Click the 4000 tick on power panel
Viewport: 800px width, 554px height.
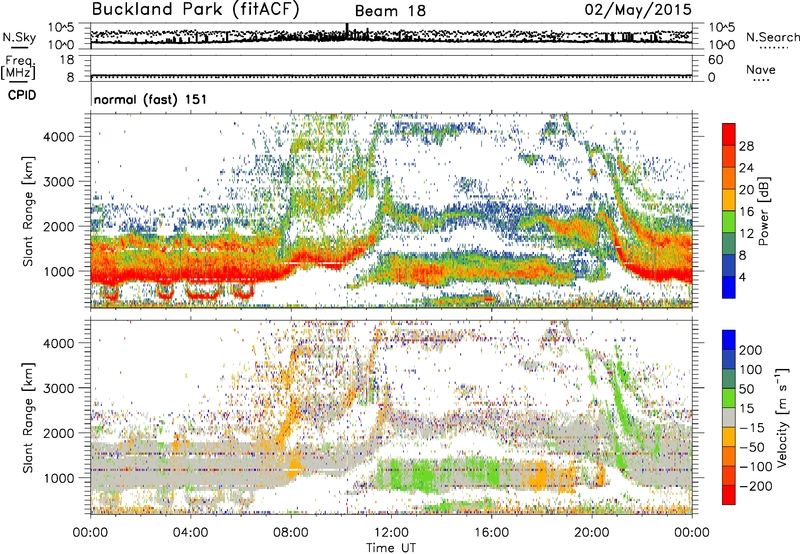pos(58,137)
